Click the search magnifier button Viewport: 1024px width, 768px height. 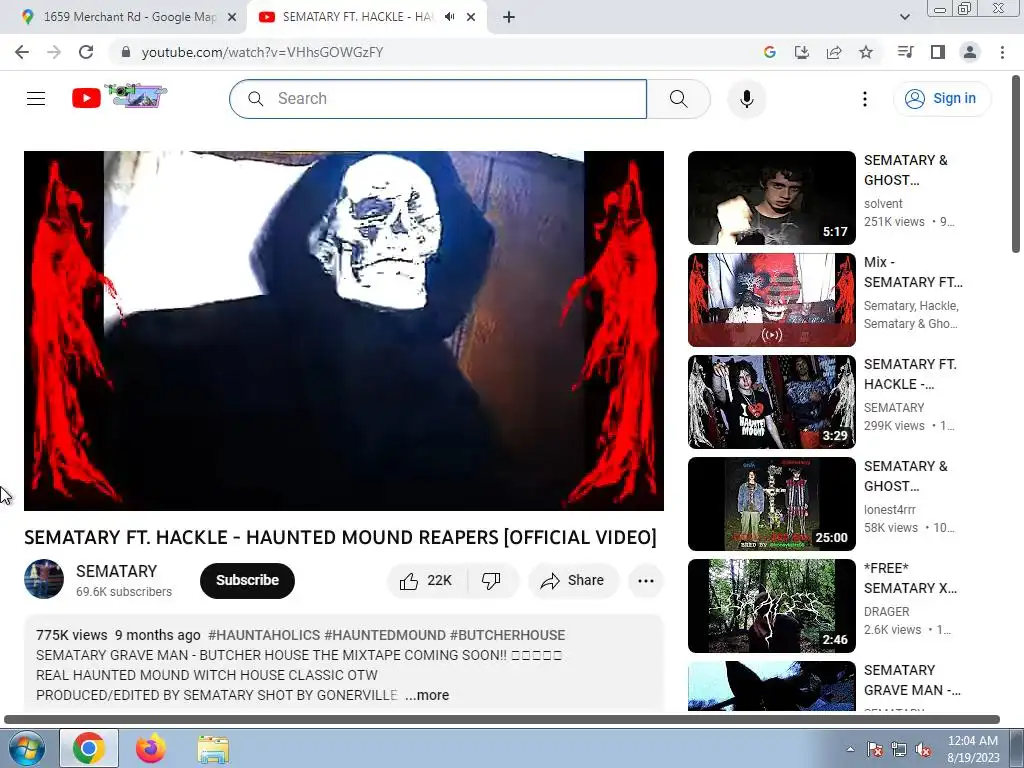679,99
